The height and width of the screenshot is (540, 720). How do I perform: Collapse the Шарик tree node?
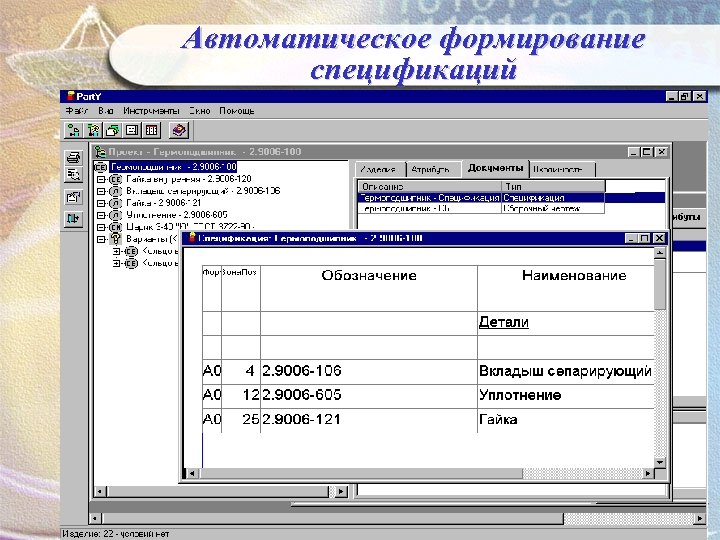(101, 227)
